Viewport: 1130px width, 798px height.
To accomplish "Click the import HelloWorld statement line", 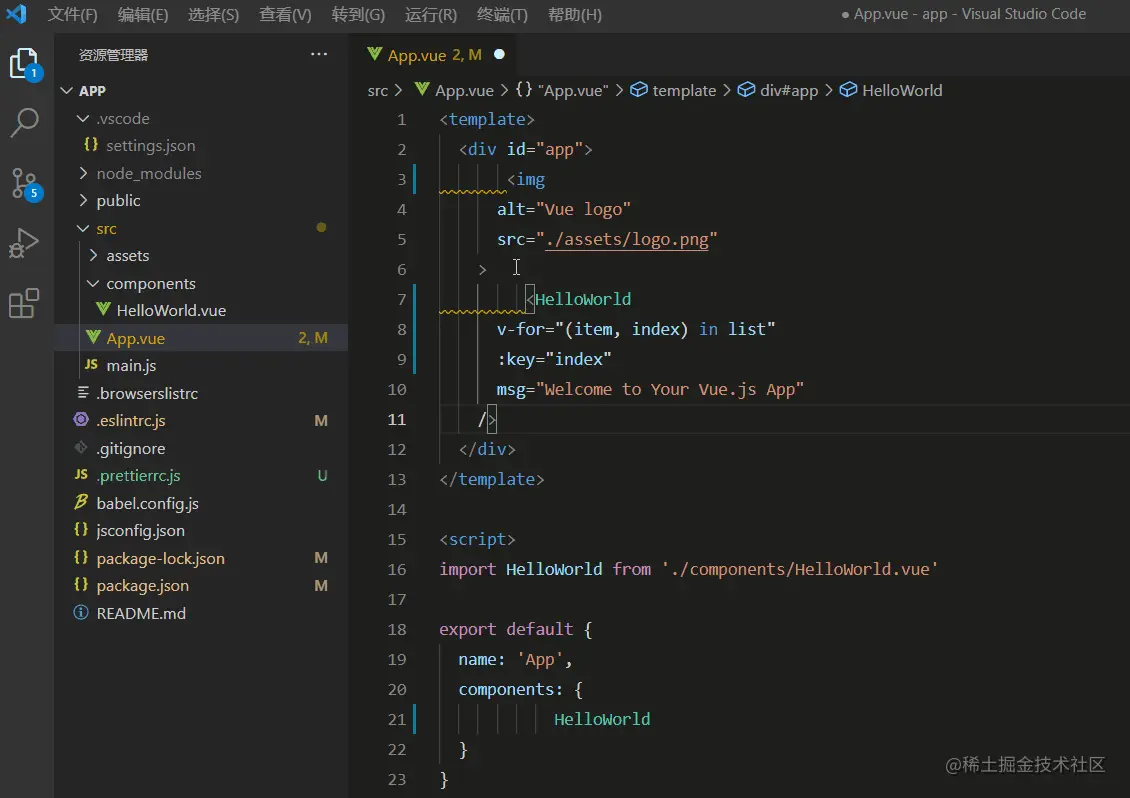I will [x=688, y=569].
